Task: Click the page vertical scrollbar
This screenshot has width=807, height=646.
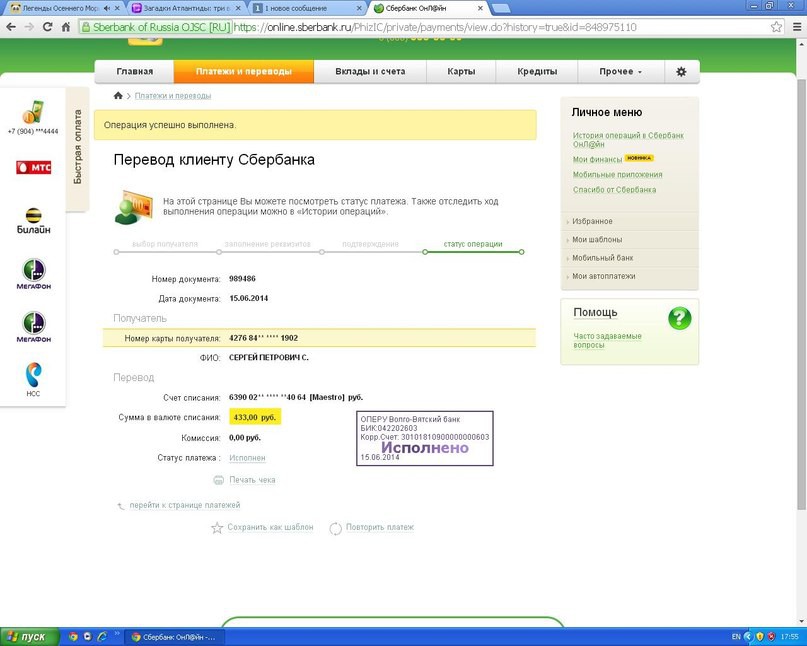Action: [x=801, y=293]
